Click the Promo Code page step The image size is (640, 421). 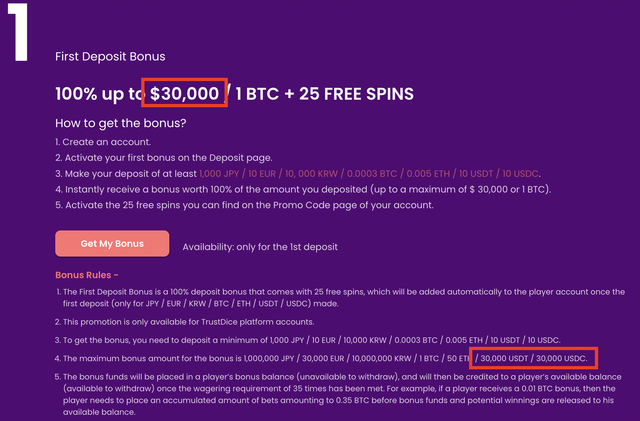tap(244, 205)
